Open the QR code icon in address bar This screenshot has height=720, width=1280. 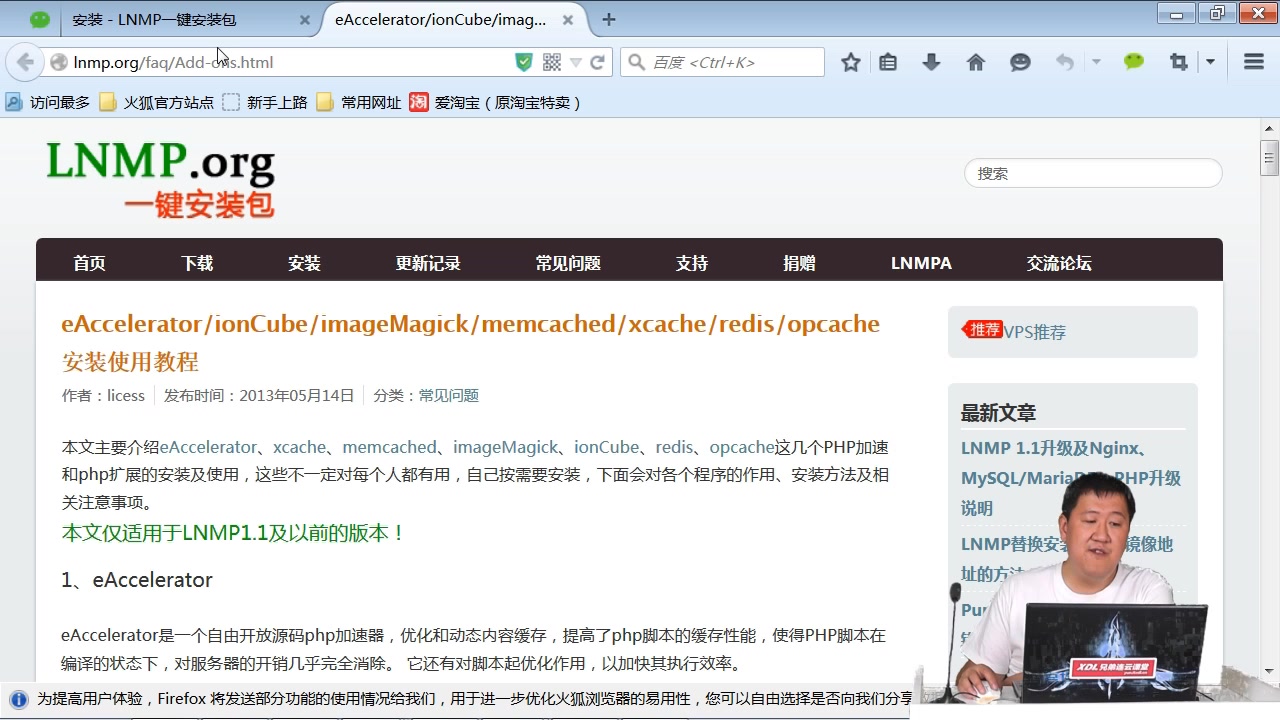(551, 62)
